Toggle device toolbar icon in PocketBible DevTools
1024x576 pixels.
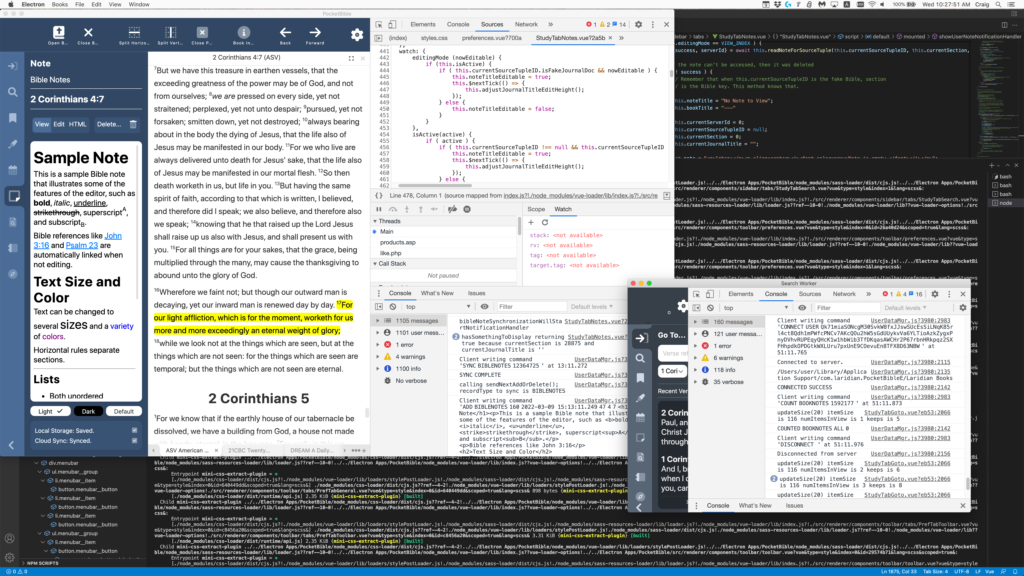click(x=392, y=25)
